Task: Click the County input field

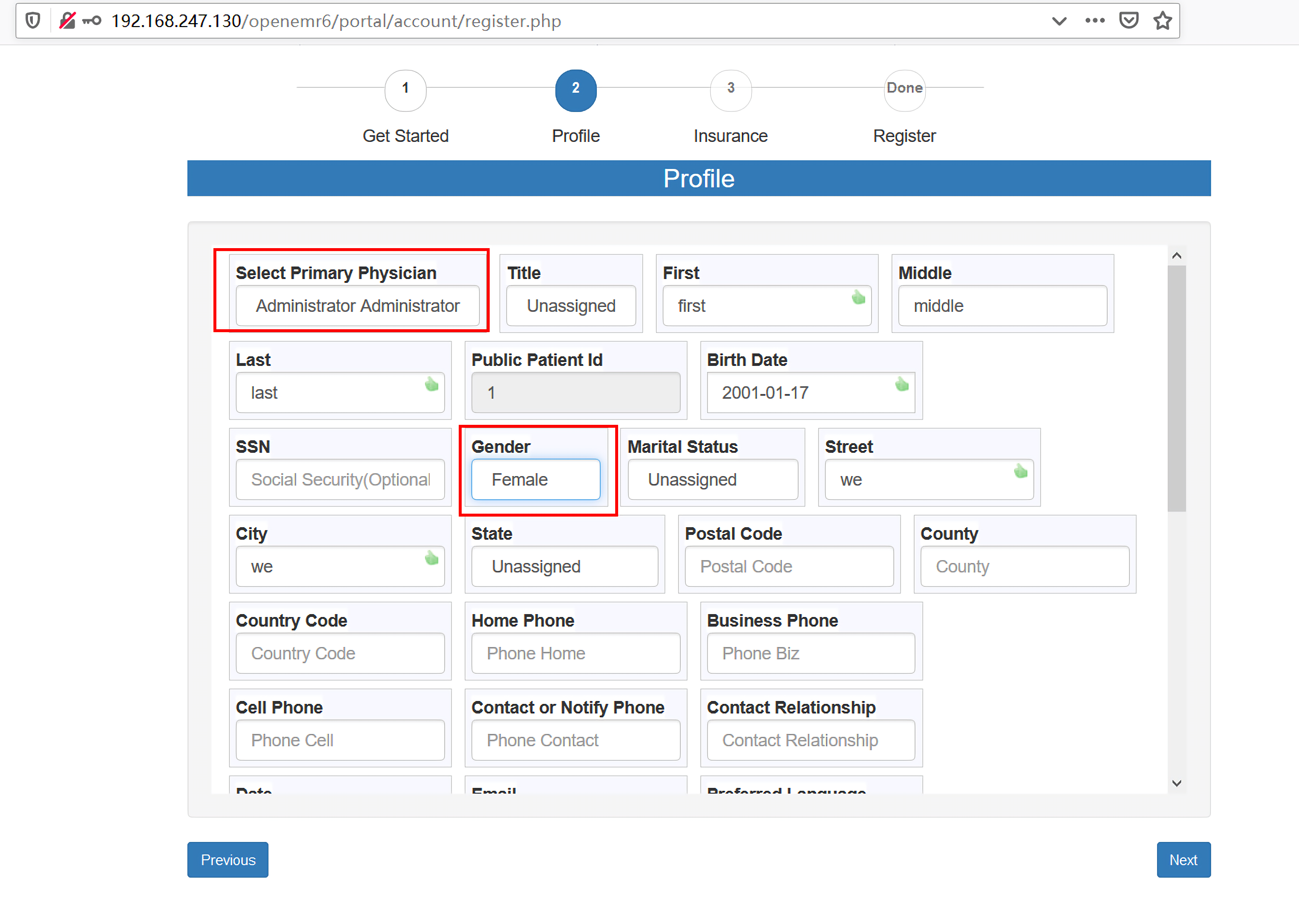Action: pos(1024,567)
